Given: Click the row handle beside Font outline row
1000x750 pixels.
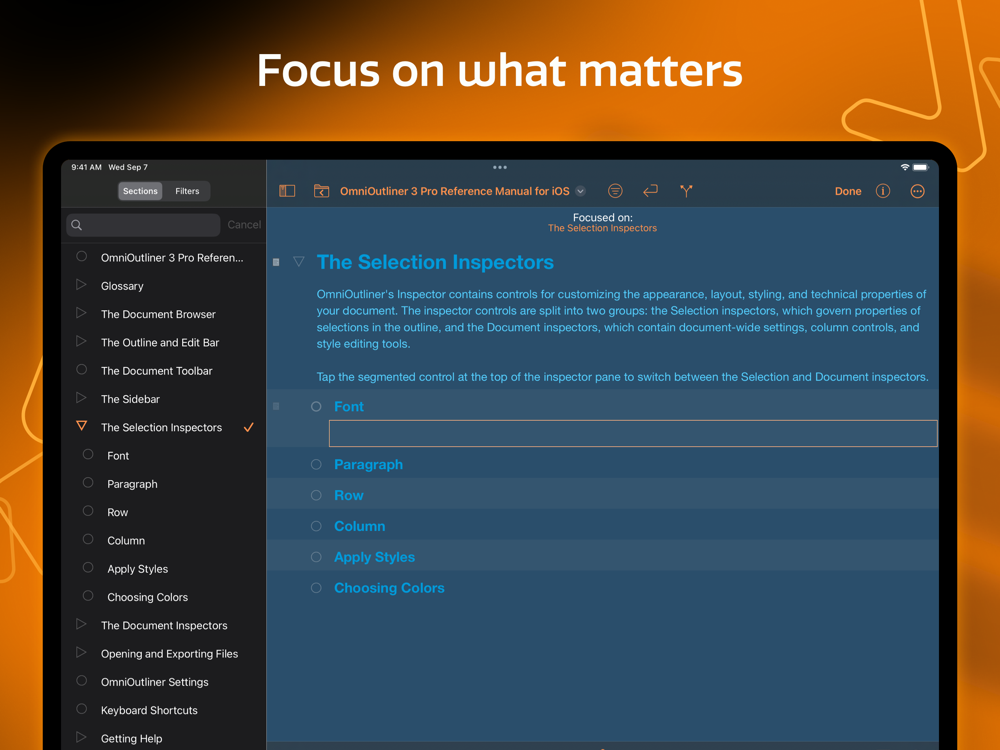Looking at the screenshot, I should [276, 406].
